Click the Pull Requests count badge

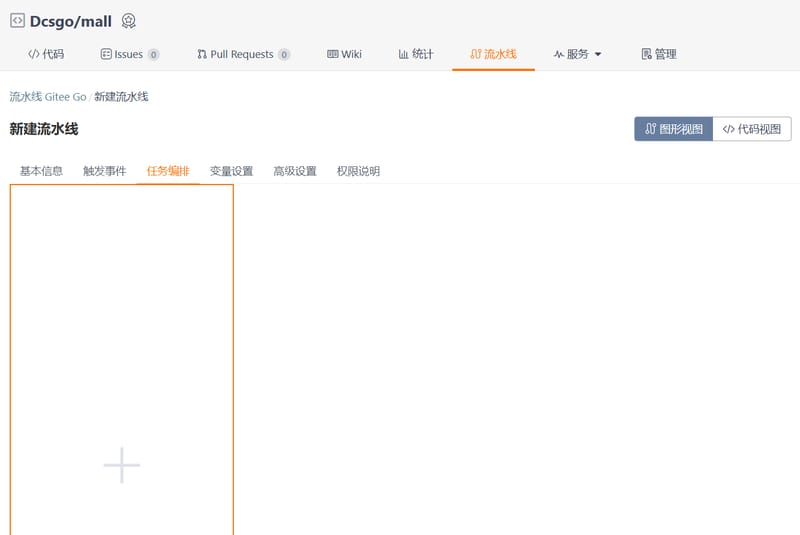(284, 54)
